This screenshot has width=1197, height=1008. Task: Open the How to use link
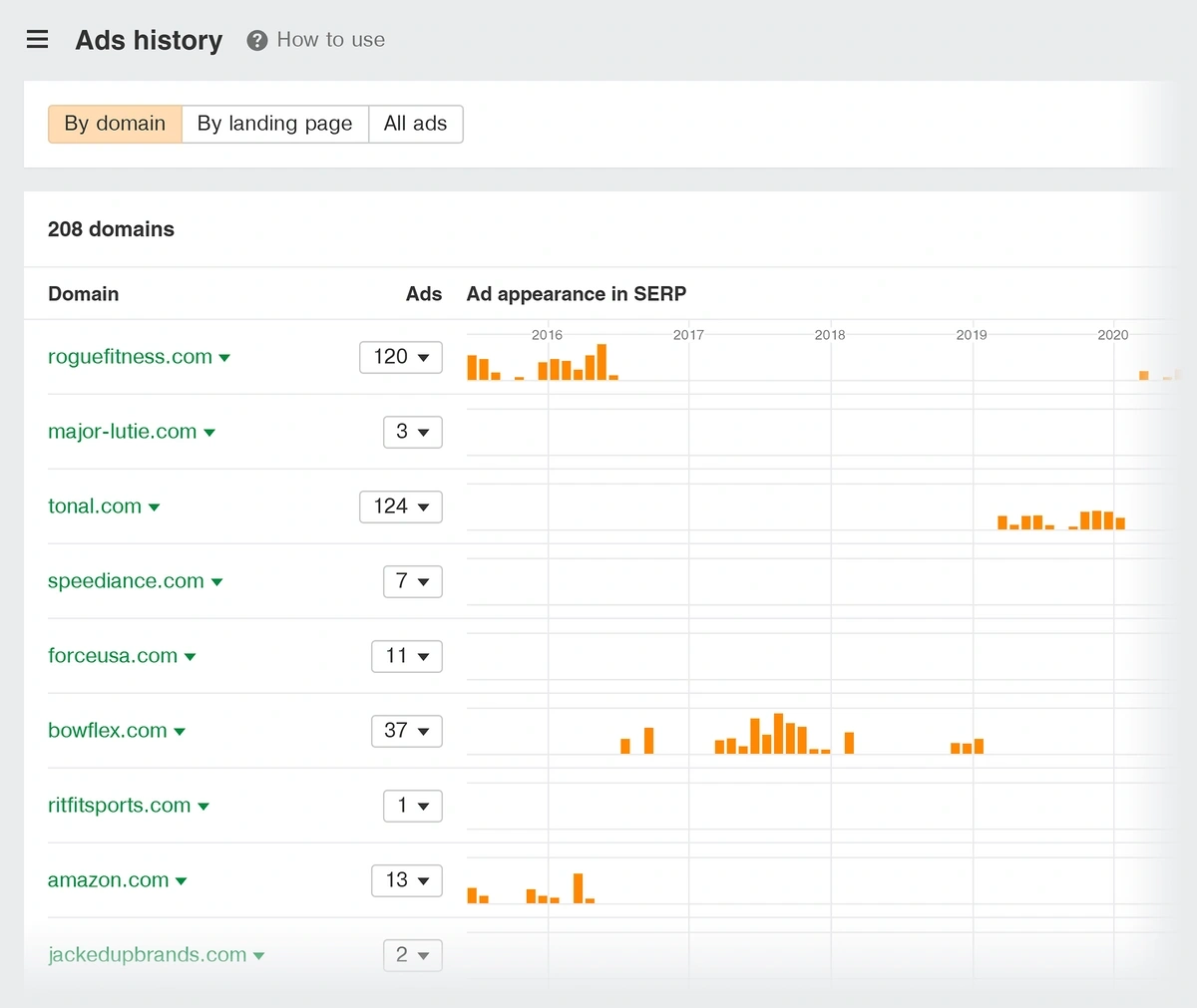[331, 40]
